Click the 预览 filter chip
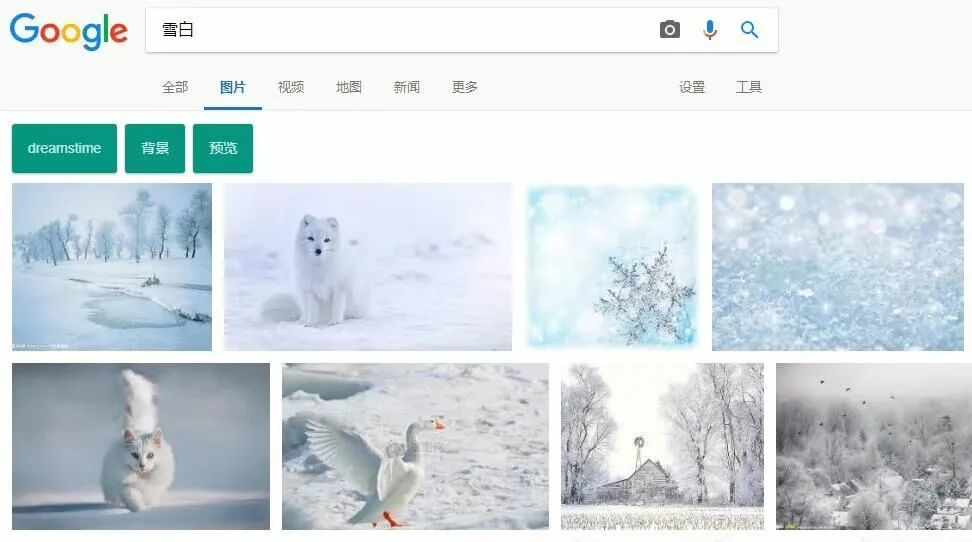The width and height of the screenshot is (972, 542). (x=223, y=148)
